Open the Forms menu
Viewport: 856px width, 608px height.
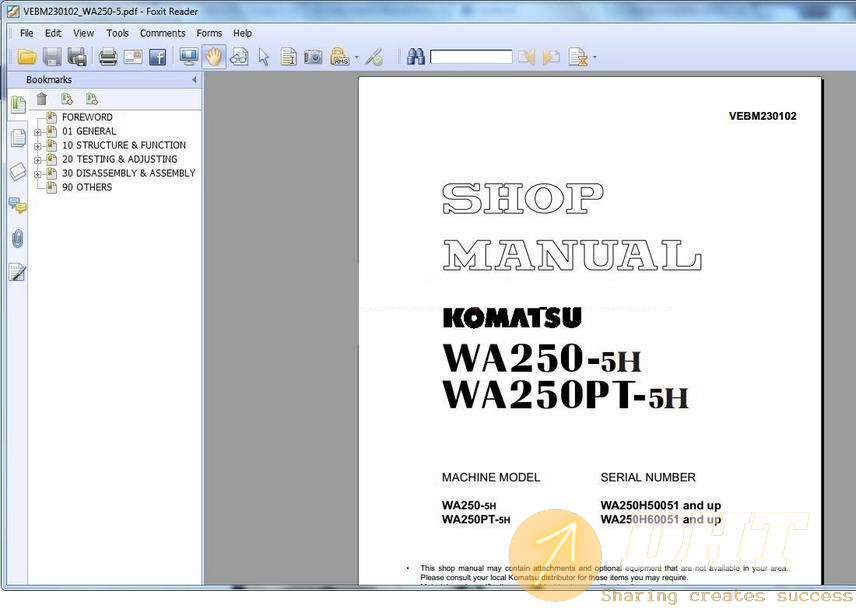209,33
